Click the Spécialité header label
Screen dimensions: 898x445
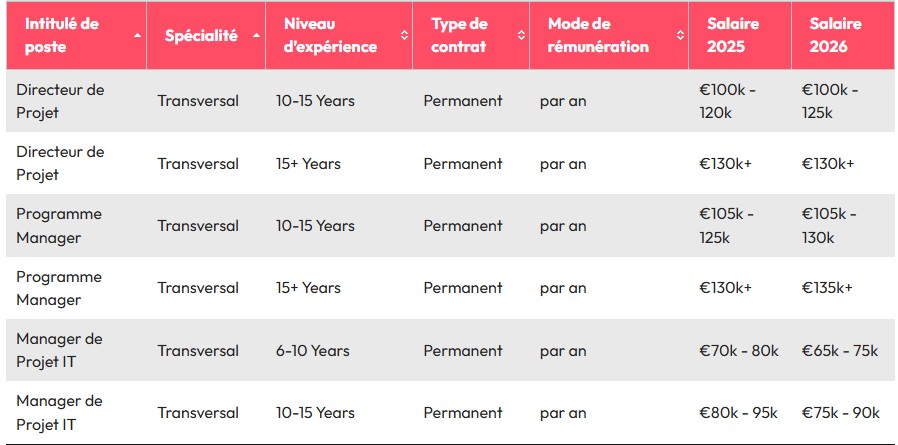click(201, 35)
